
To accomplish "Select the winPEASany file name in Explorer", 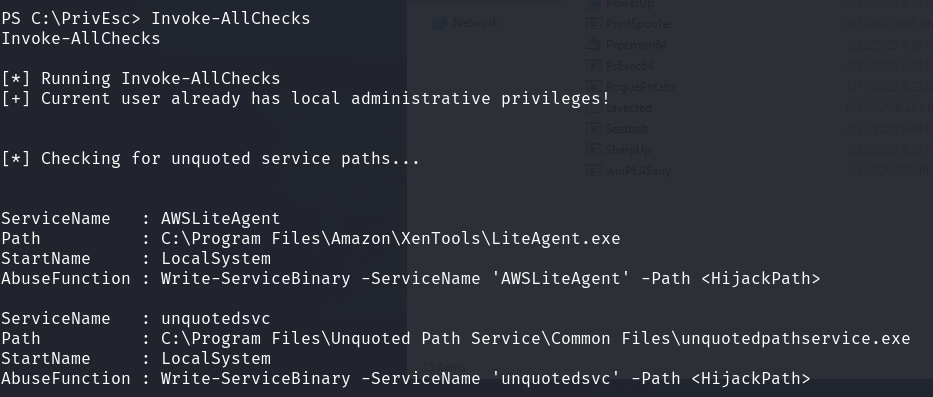I will pos(638,171).
